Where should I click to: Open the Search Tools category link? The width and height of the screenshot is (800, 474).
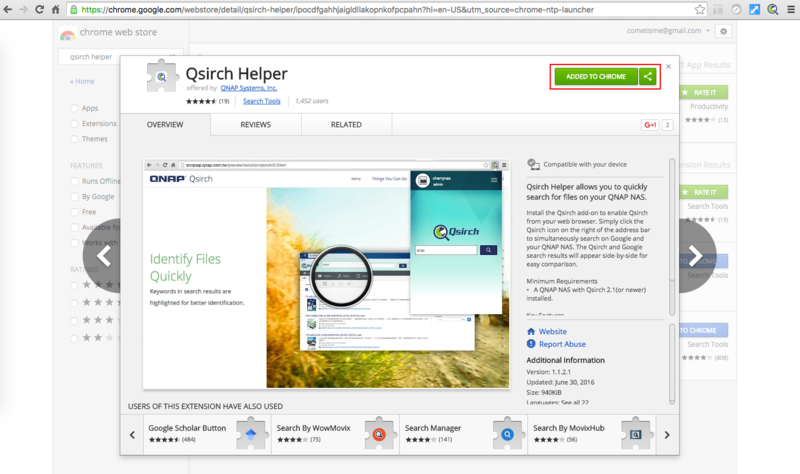pyautogui.click(x=262, y=101)
